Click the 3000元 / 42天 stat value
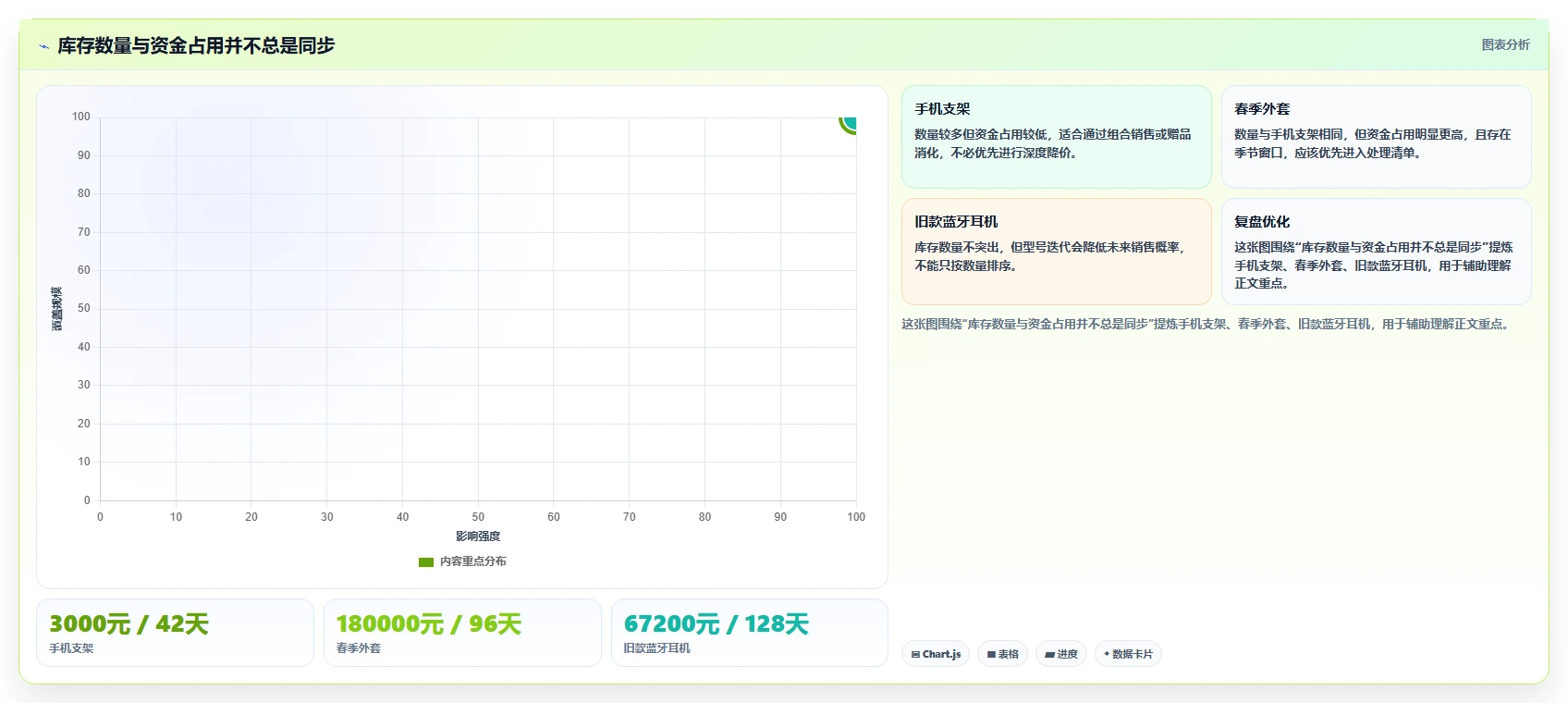Image resolution: width=1568 pixels, height=703 pixels. (129, 624)
